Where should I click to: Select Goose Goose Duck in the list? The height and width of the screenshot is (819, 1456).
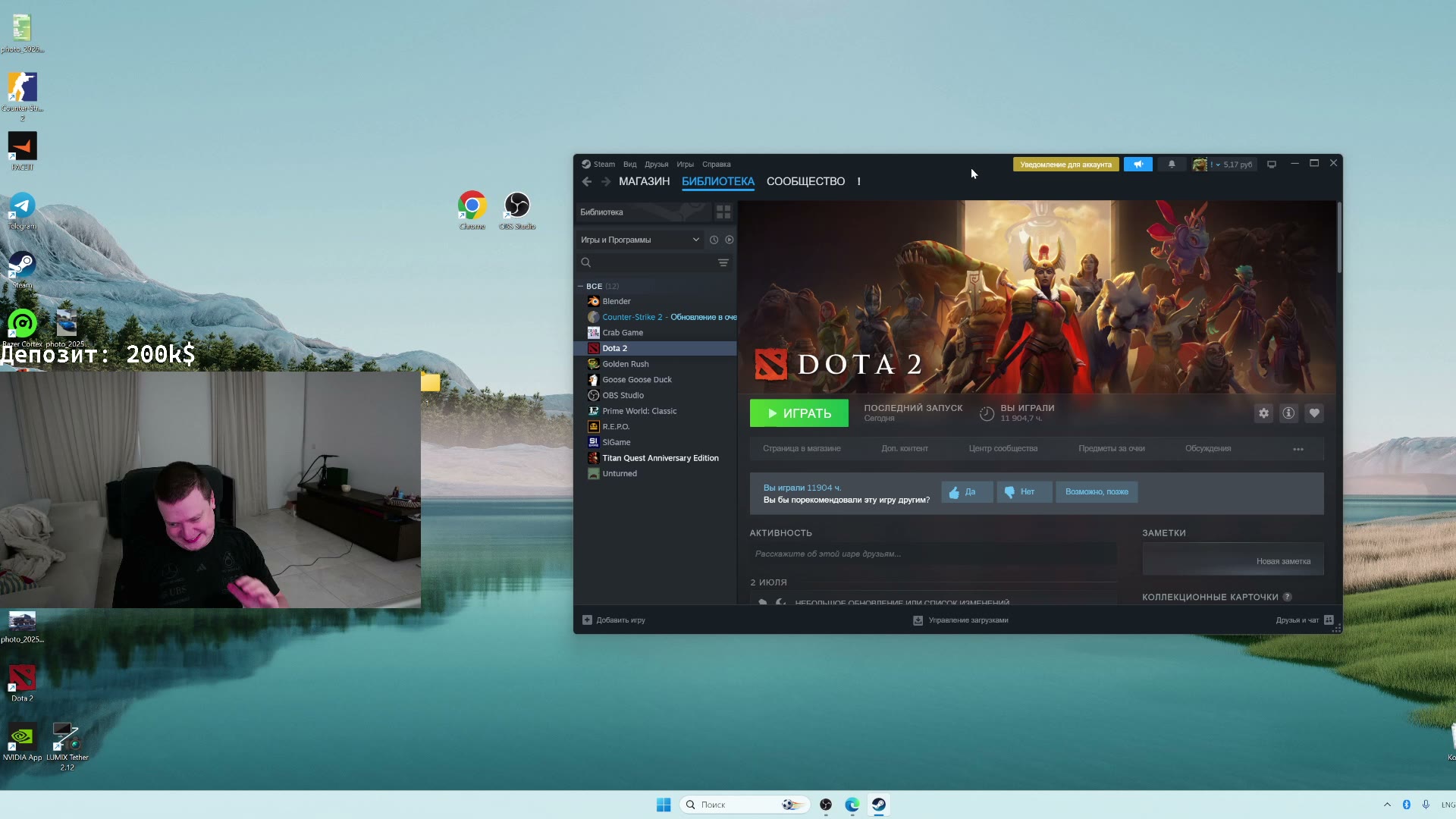[x=655, y=380]
